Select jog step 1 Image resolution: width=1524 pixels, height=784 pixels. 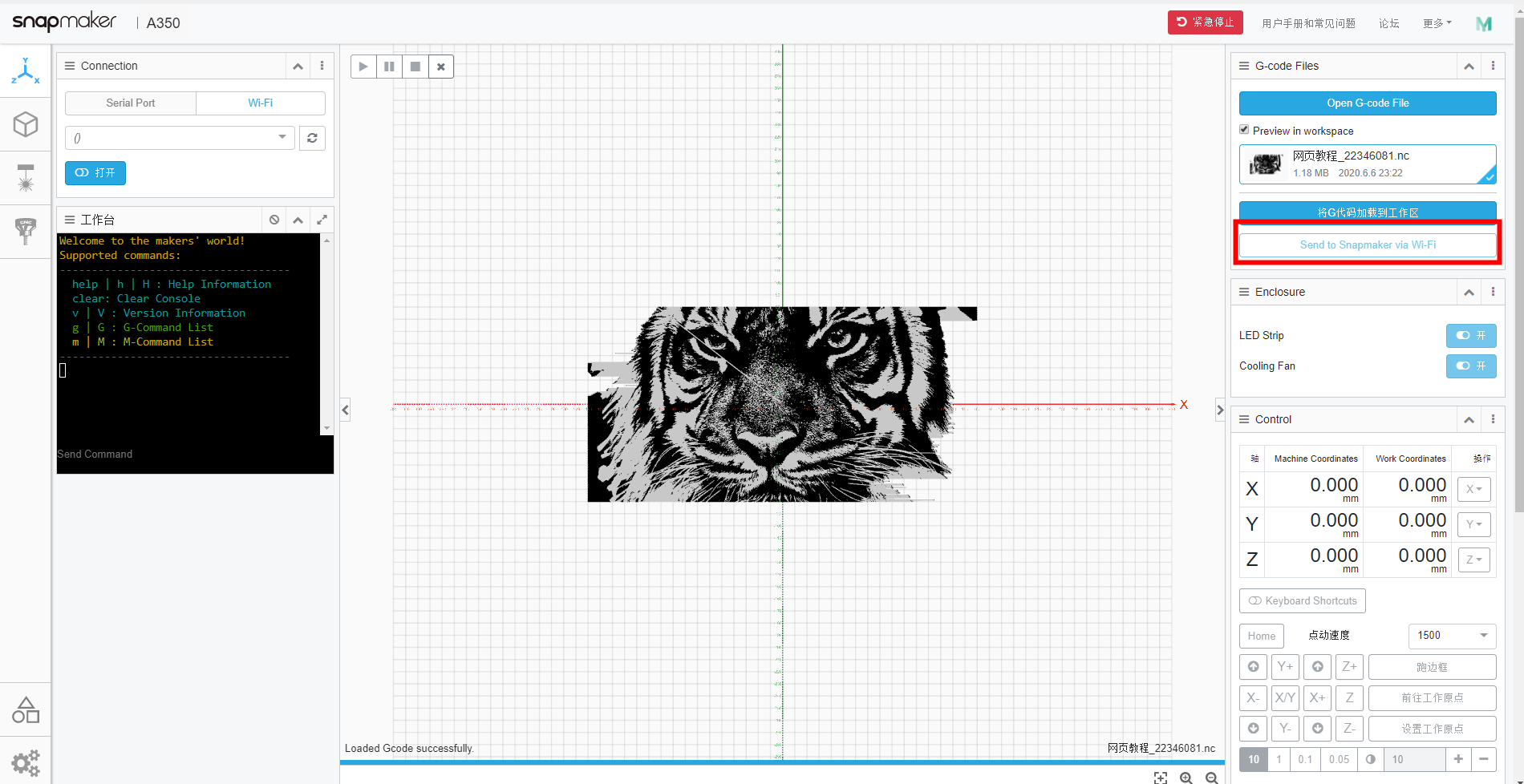pyautogui.click(x=1279, y=759)
